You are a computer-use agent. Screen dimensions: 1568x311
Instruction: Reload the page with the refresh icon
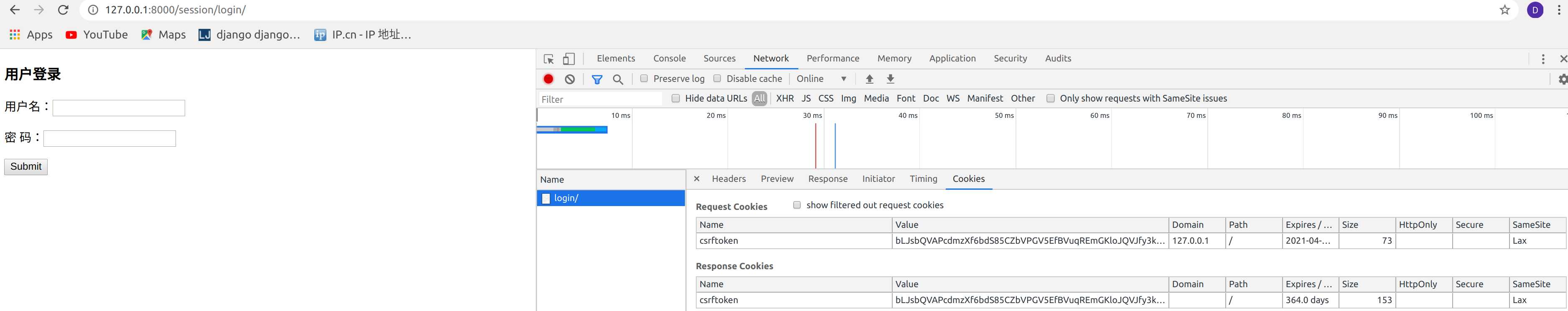pyautogui.click(x=63, y=10)
